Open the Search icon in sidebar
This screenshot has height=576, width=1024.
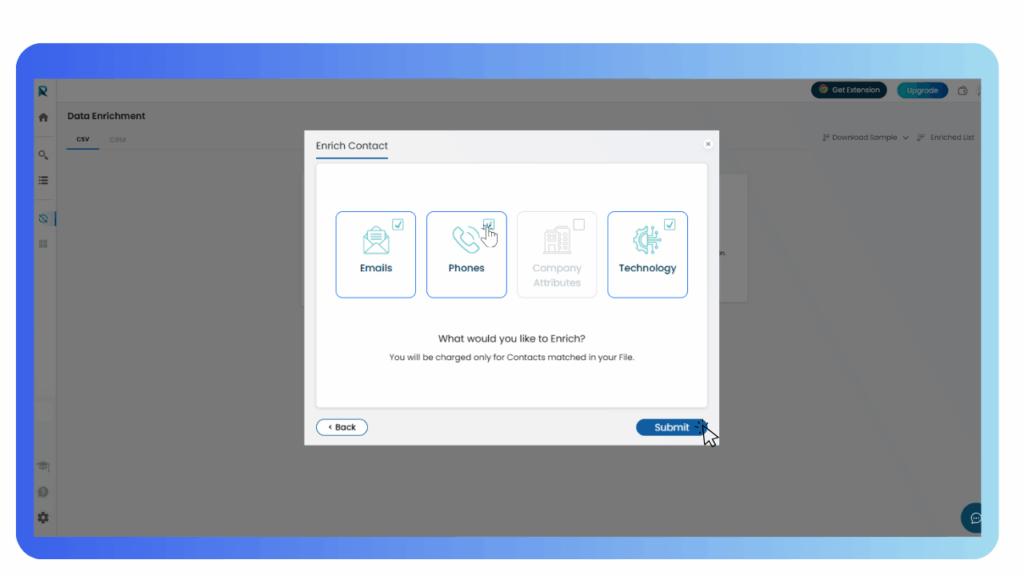tap(43, 155)
